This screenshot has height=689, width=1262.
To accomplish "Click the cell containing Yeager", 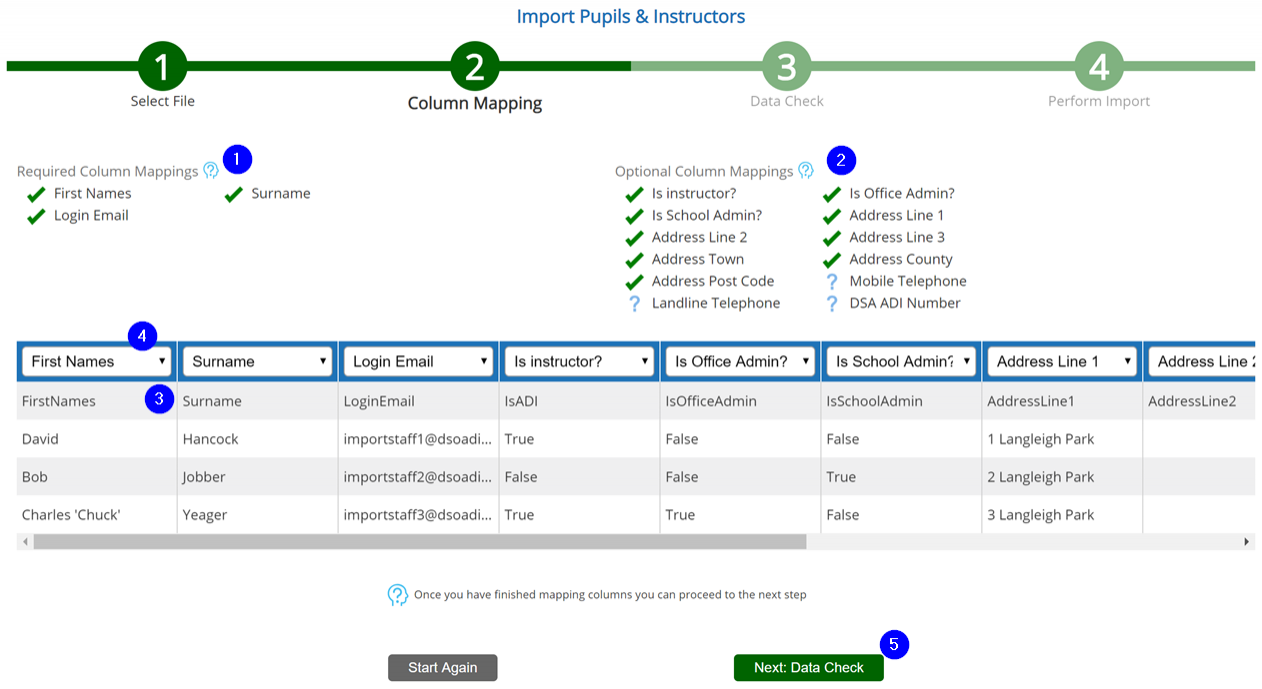I will 258,515.
